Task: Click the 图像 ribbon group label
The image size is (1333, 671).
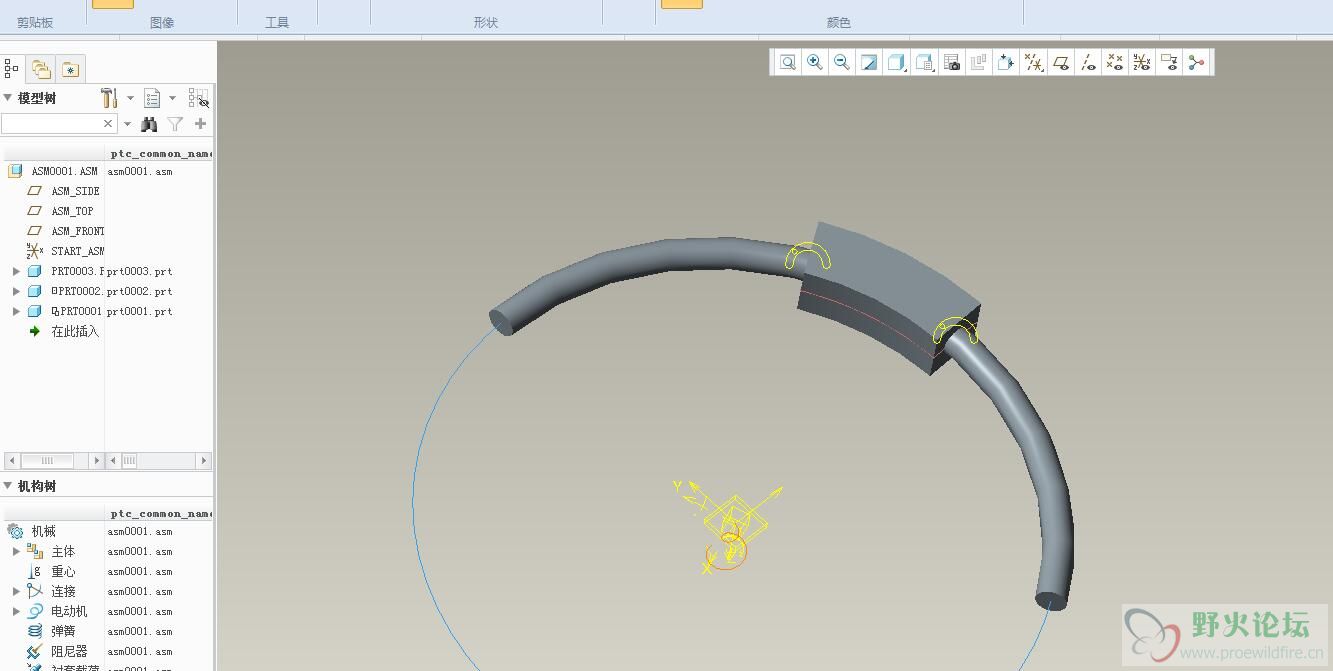Action: pyautogui.click(x=161, y=22)
